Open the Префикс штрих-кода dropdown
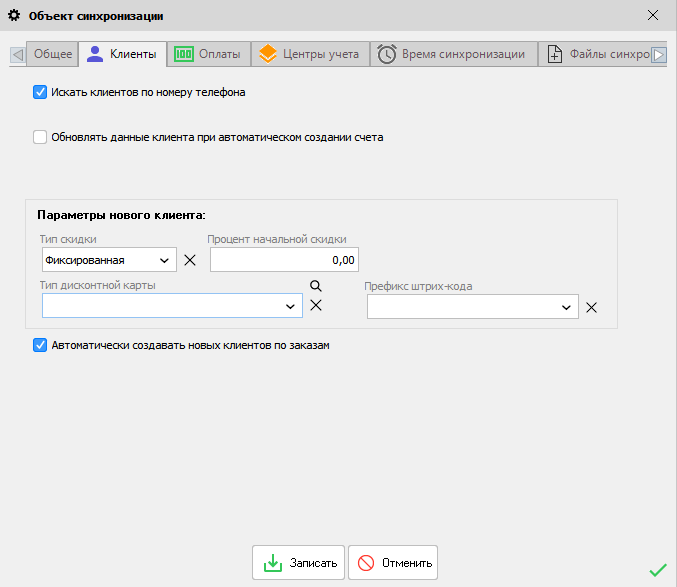This screenshot has width=677, height=587. pos(566,307)
